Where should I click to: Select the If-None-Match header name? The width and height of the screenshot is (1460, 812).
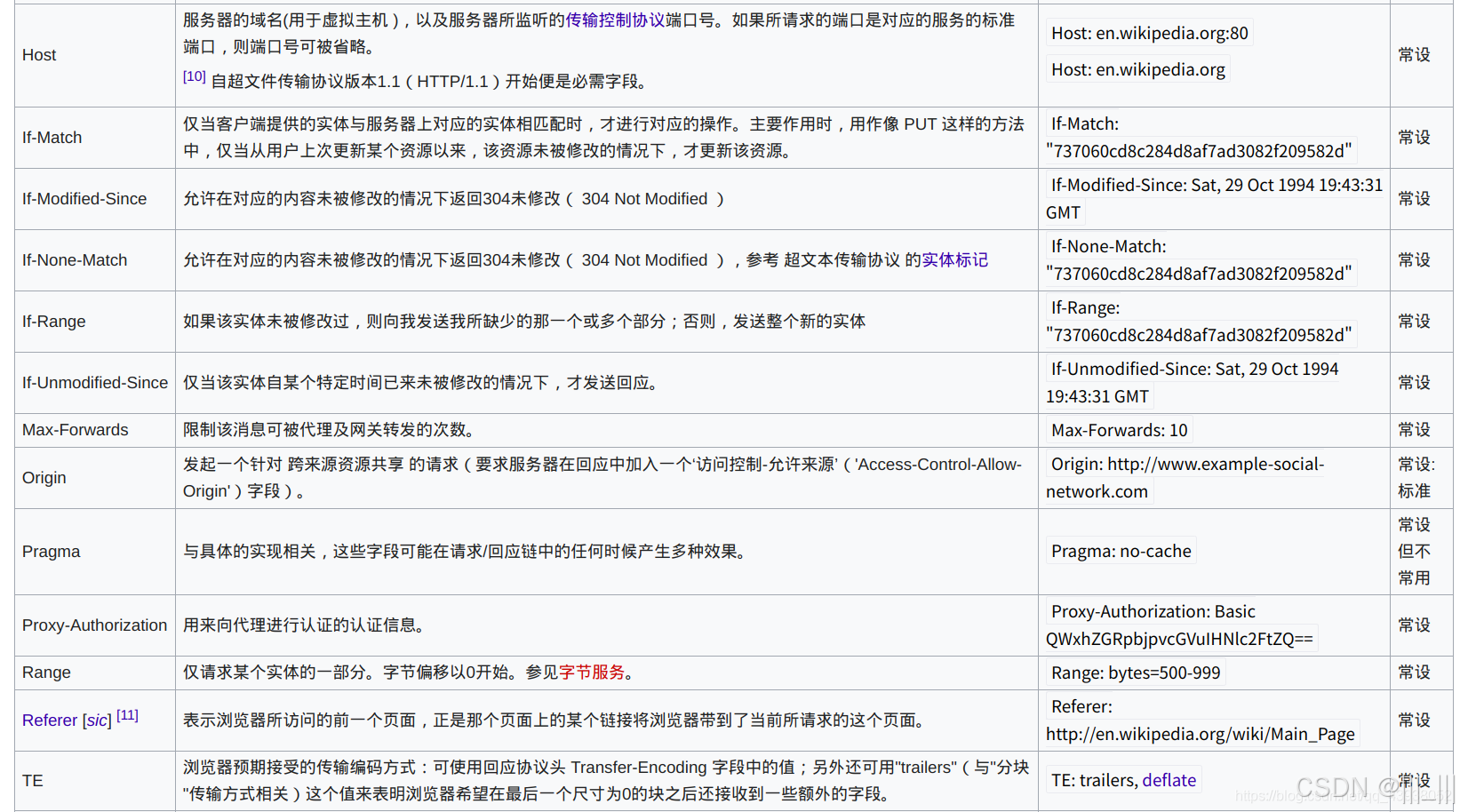75,260
